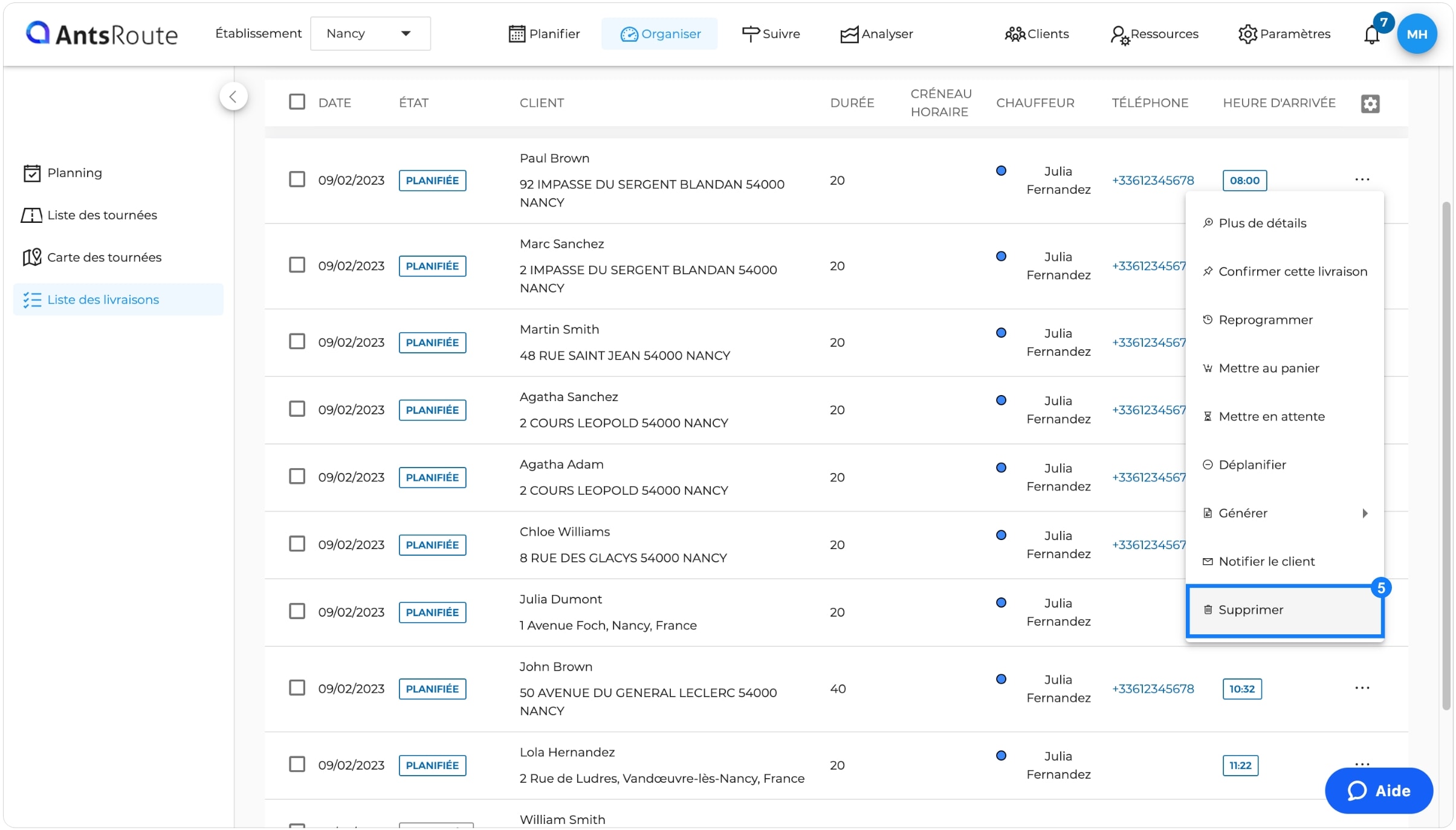Click the AntsRoute logo
This screenshot has height=830, width=1456.
[x=102, y=34]
